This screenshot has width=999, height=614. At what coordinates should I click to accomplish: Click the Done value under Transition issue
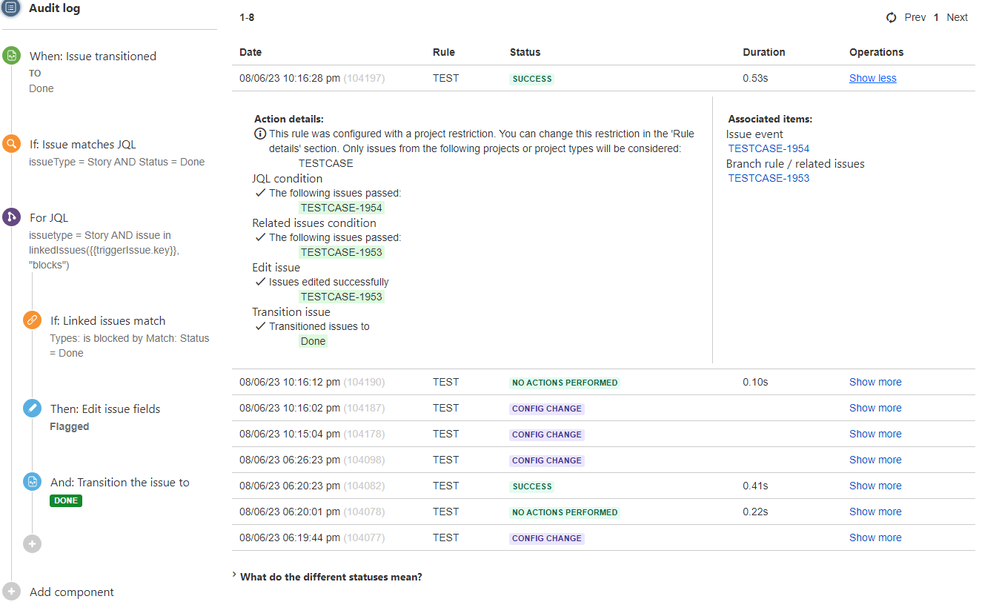coord(313,341)
